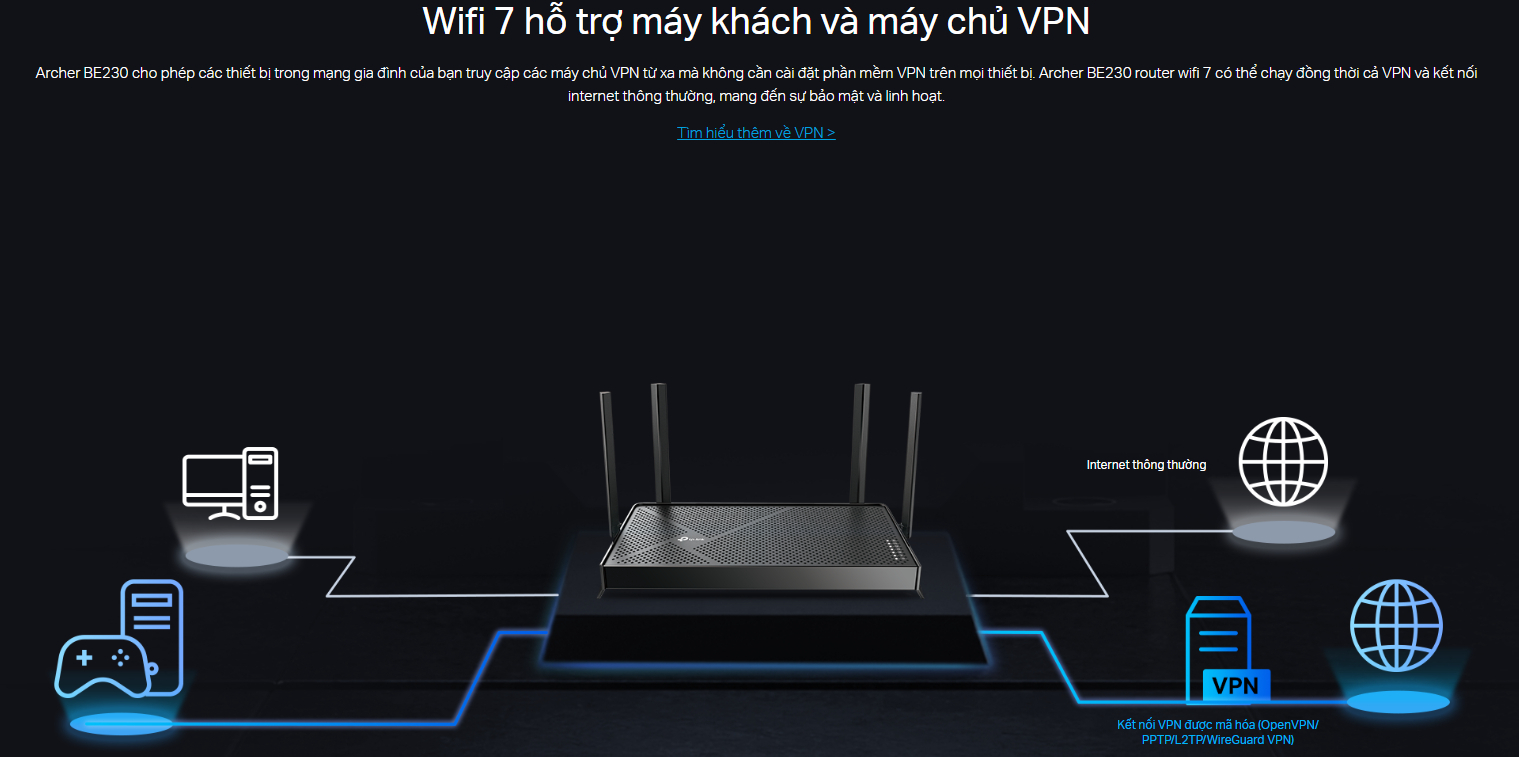Click the white globe icon for regular internet
Screen dimensions: 1519x757
[1283, 462]
